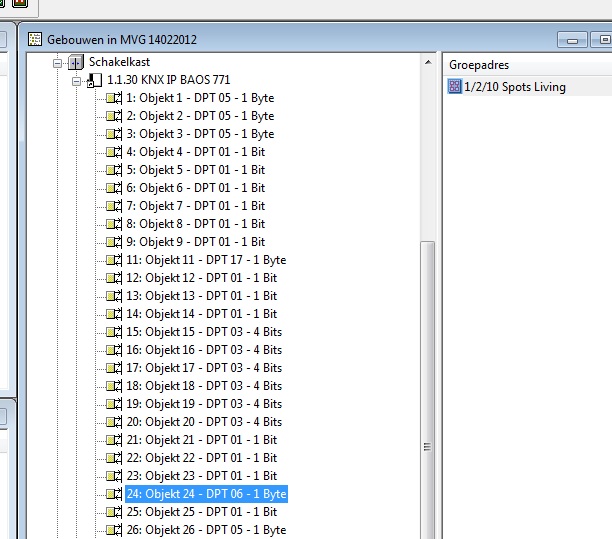Viewport: 612px width, 539px height.
Task: Select Objekt 9 - DPT 01 - 1 Bit
Action: (195, 242)
